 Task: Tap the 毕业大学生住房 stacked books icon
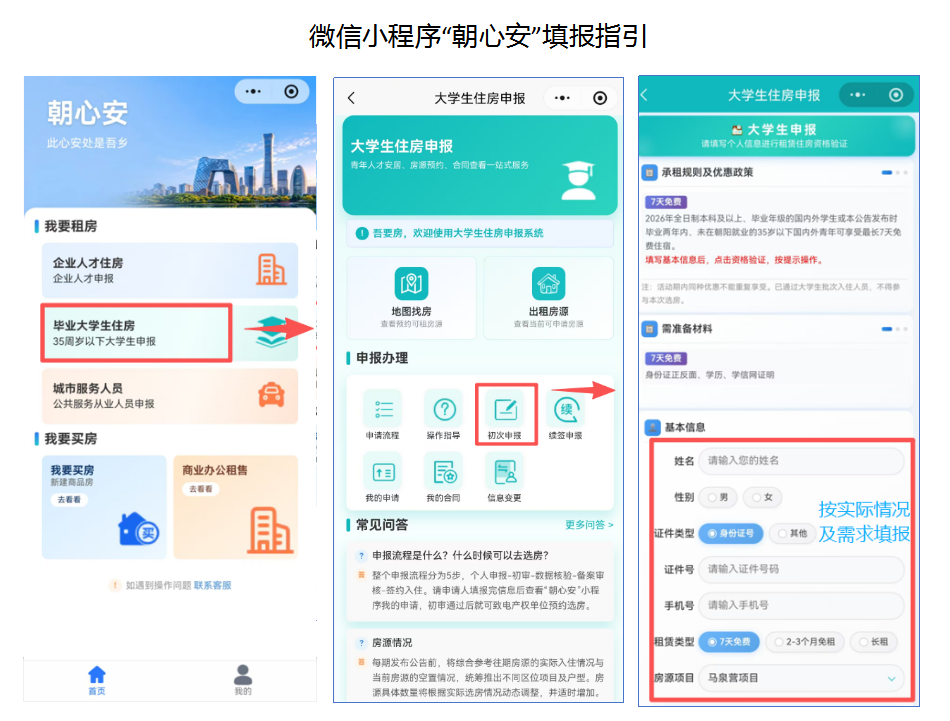[271, 331]
